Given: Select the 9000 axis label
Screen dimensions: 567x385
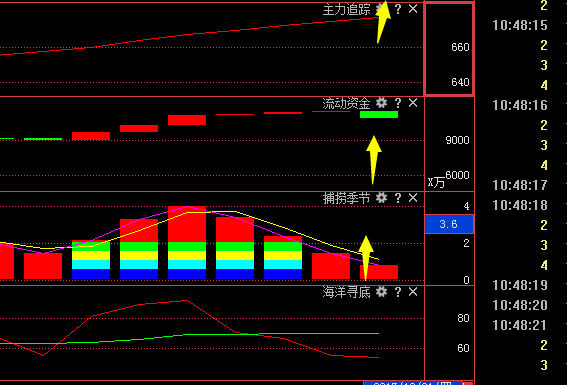Looking at the screenshot, I should (x=457, y=140).
